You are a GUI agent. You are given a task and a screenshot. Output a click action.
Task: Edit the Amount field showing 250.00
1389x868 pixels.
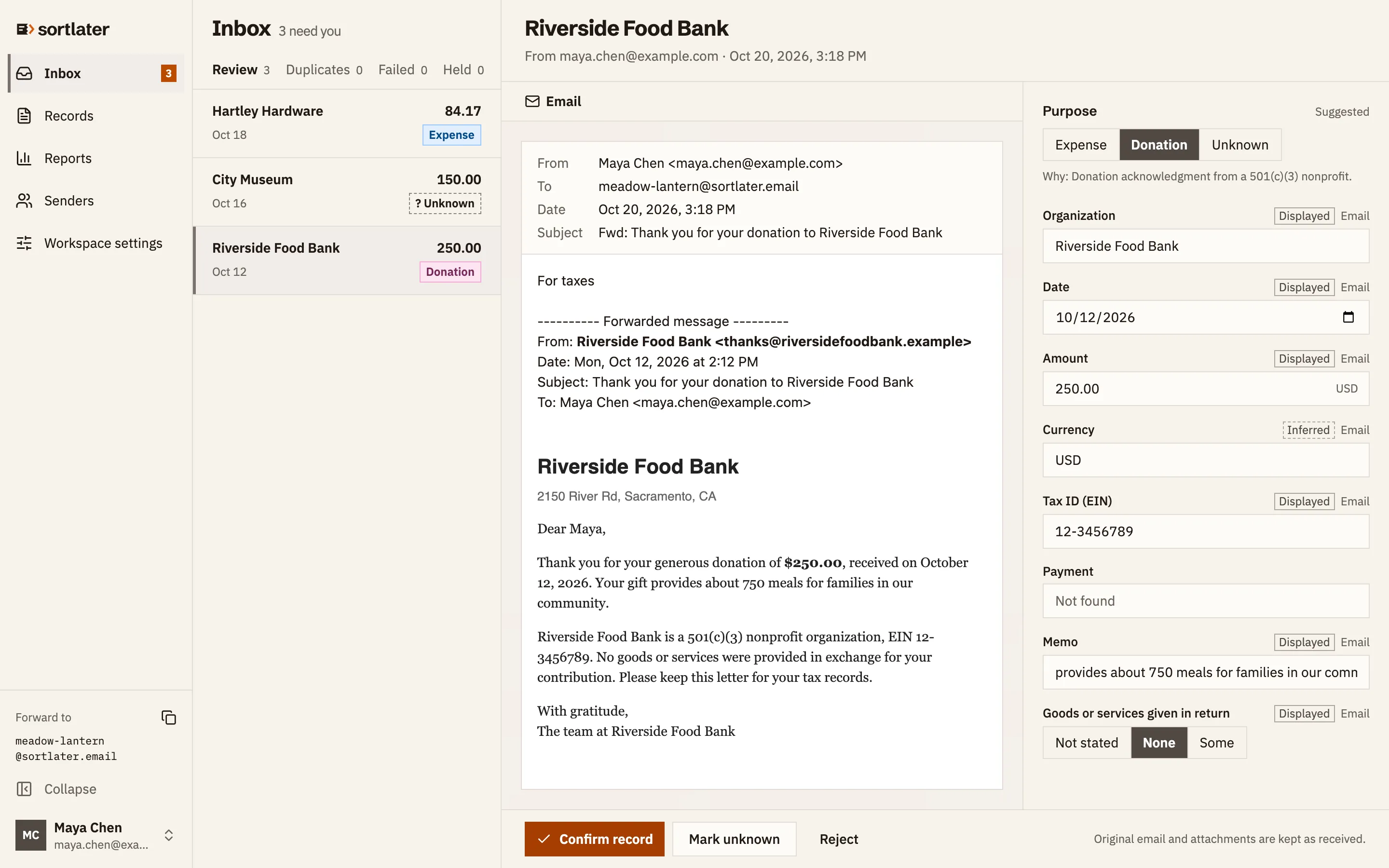click(1205, 389)
